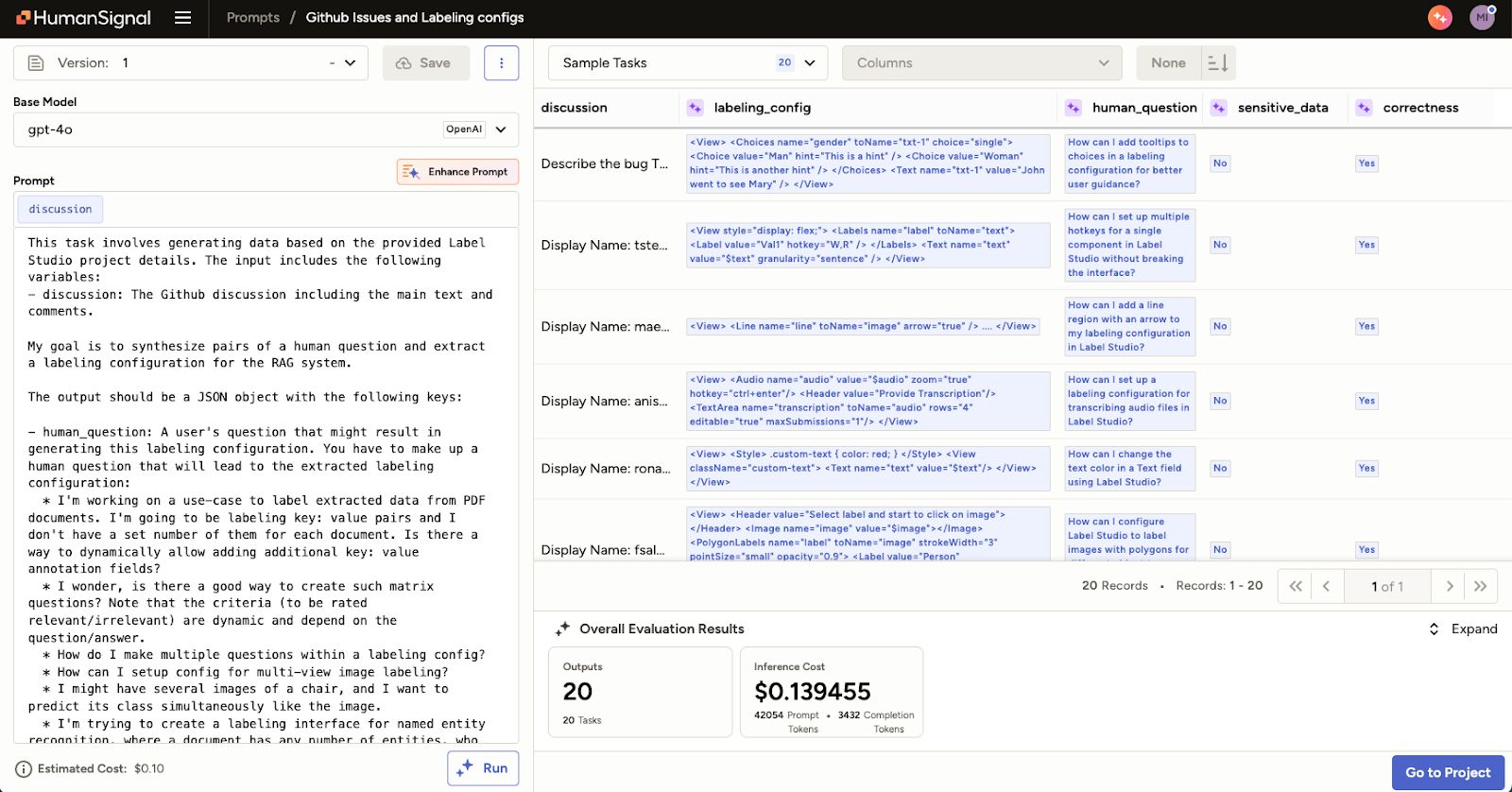Open the three-dot options menu beside Save

[x=501, y=63]
